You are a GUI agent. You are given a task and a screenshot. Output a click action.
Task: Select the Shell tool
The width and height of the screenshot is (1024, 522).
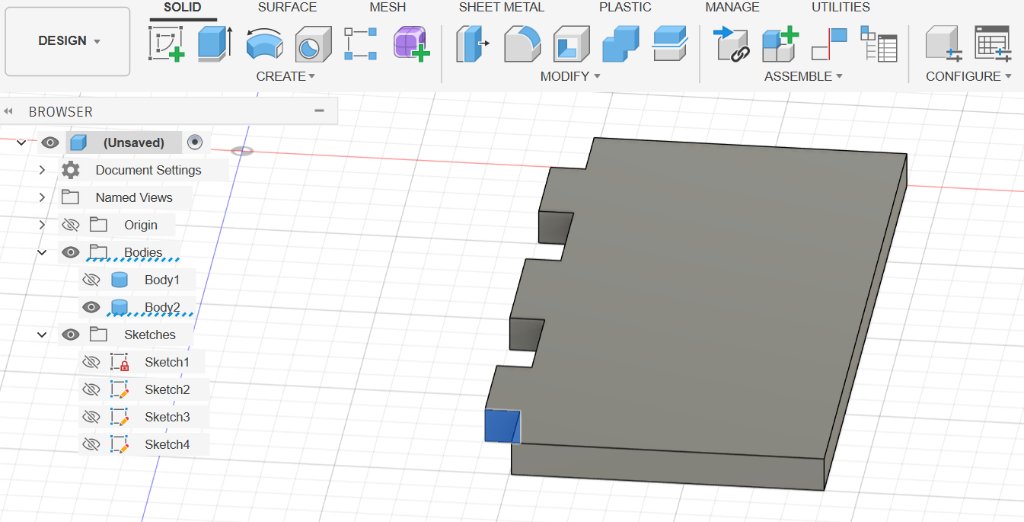(571, 44)
